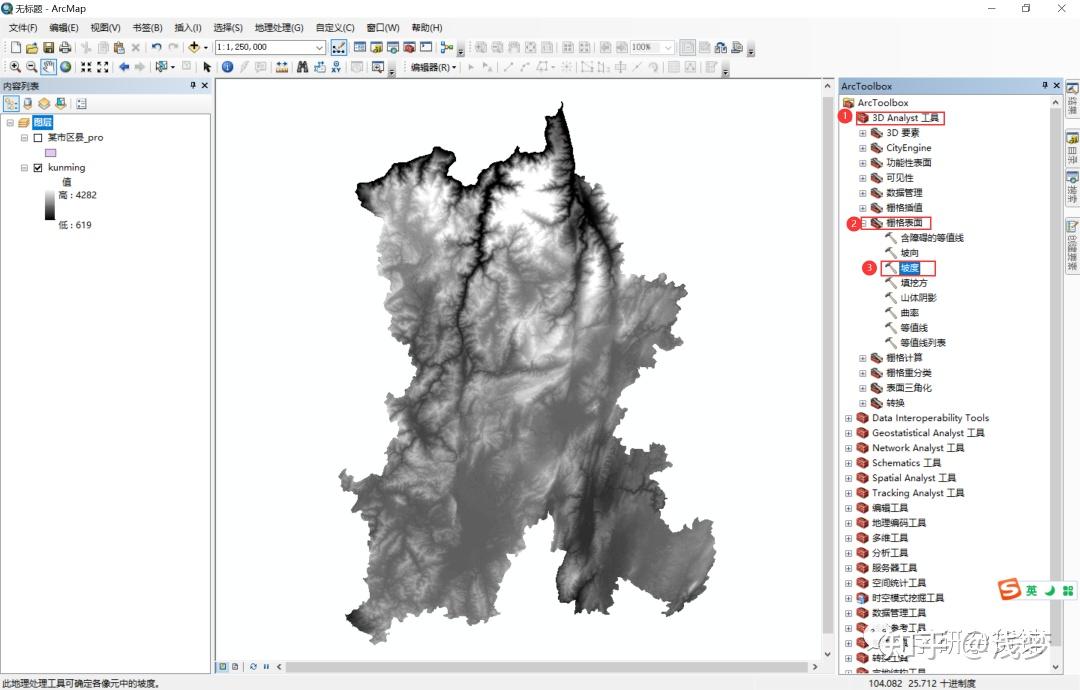
Task: Select the 填挖方 cut fill tool
Action: click(914, 283)
